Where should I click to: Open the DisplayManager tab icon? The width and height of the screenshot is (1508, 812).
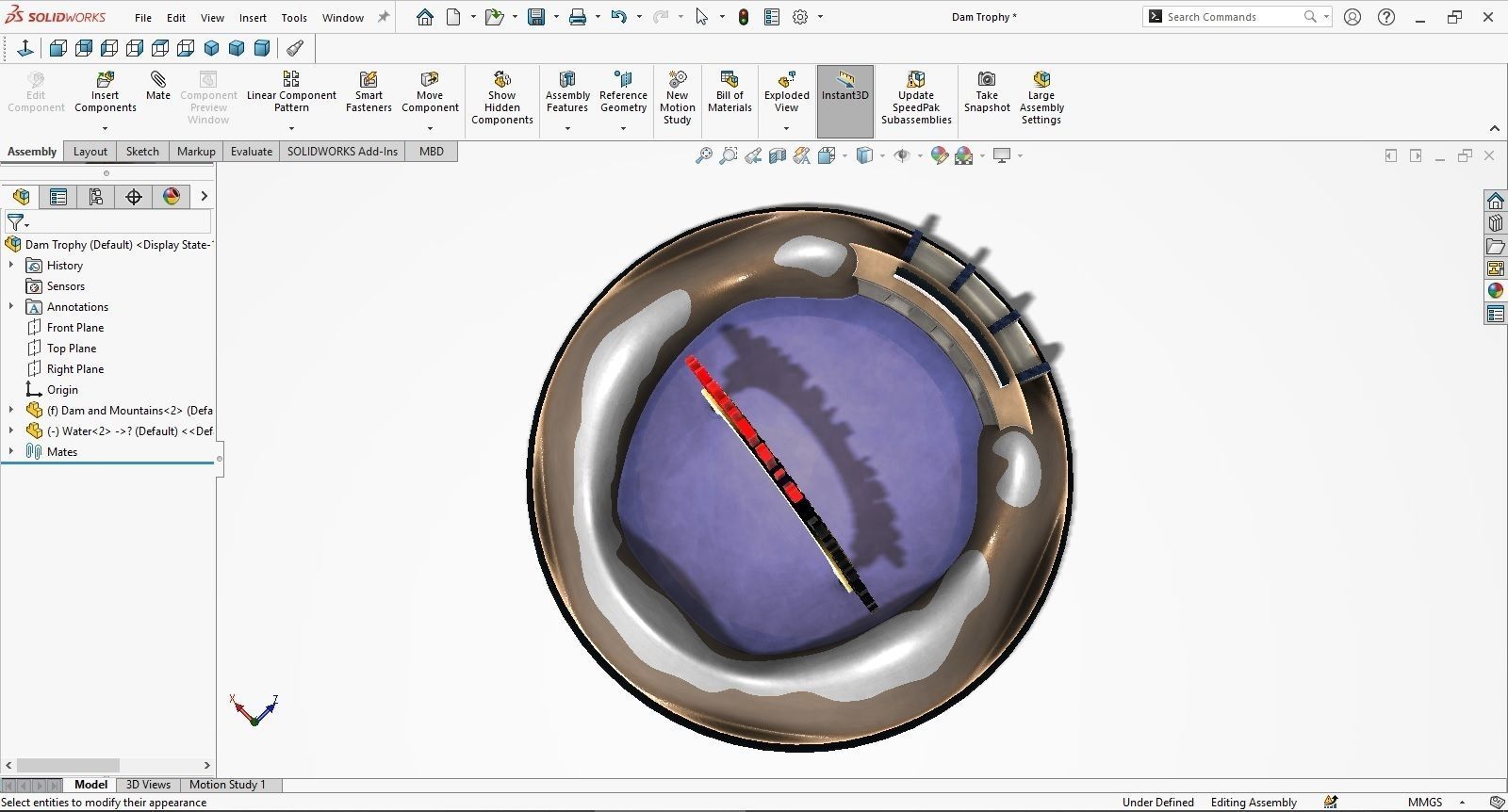coord(172,196)
